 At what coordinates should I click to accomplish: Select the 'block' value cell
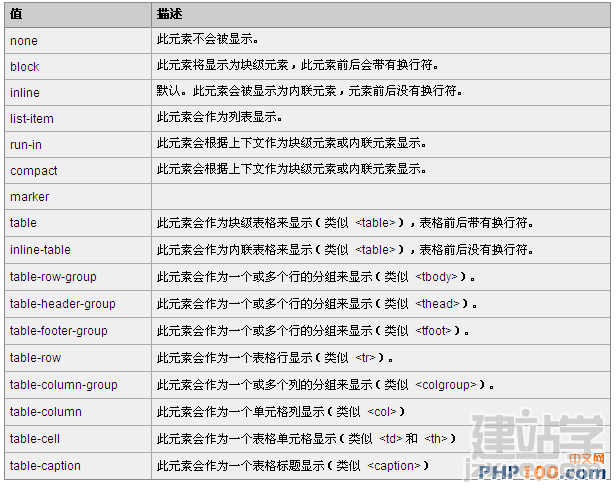click(x=78, y=66)
